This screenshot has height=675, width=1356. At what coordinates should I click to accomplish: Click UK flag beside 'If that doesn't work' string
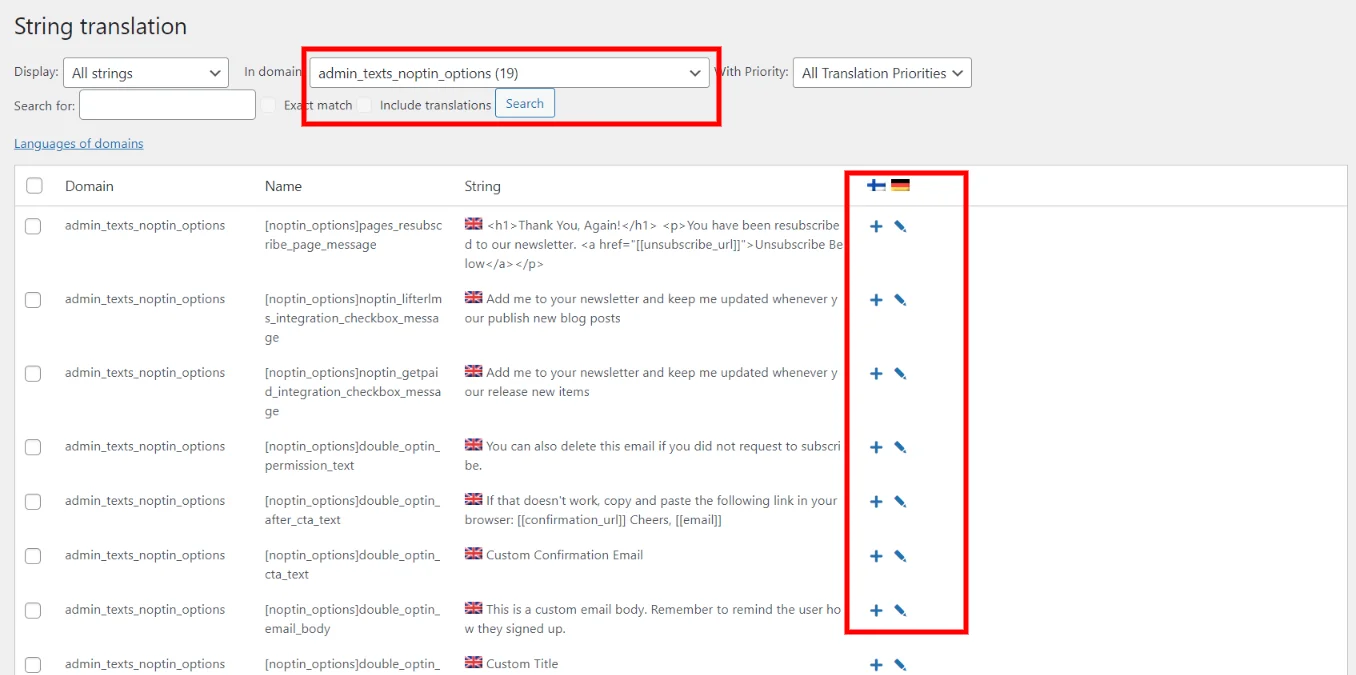point(473,499)
